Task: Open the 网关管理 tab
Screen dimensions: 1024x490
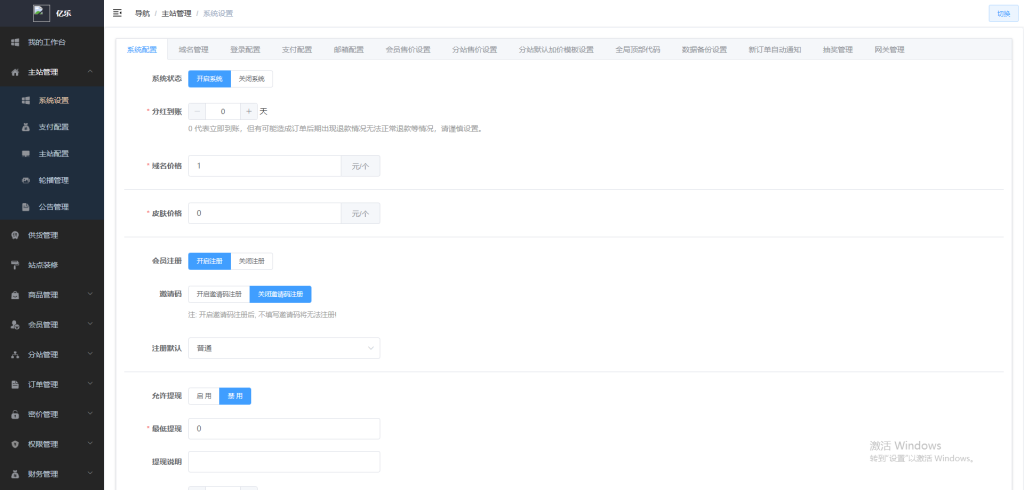Action: point(889,50)
